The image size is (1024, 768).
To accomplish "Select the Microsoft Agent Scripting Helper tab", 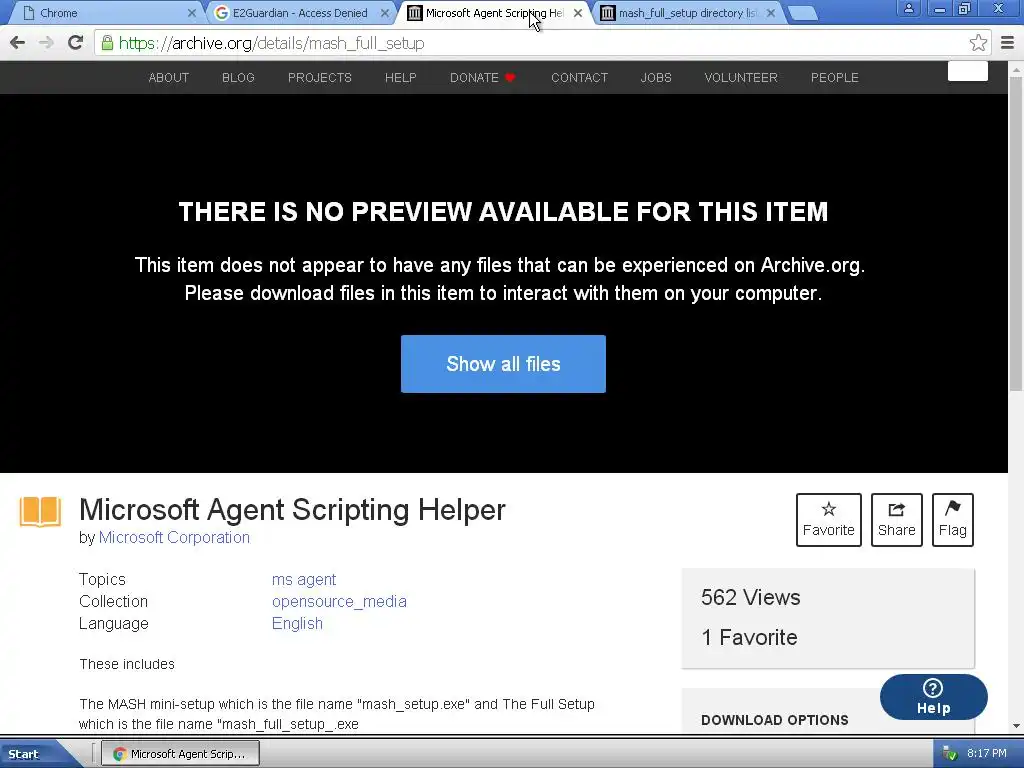I will pyautogui.click(x=494, y=13).
